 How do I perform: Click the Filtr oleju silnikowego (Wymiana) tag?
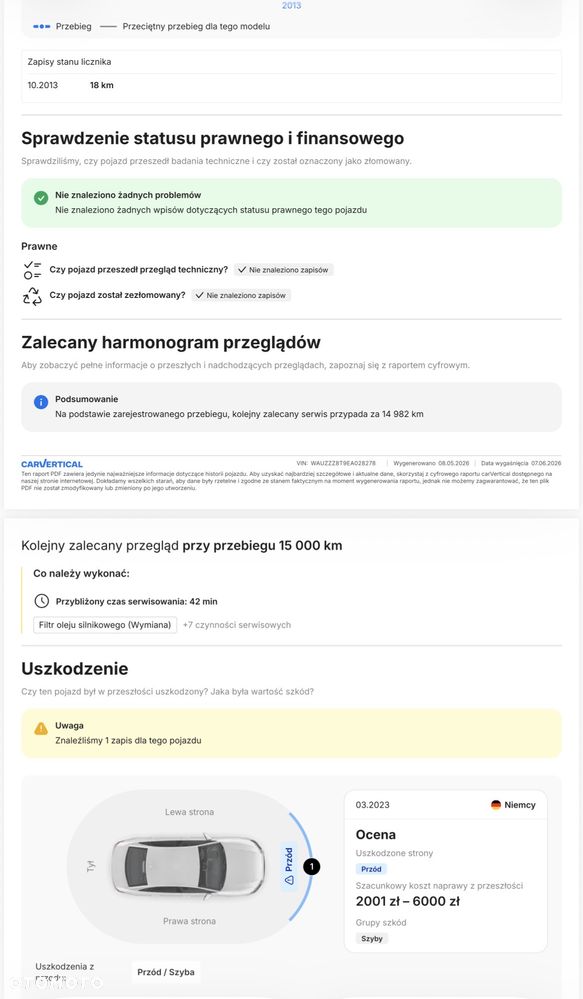click(x=105, y=625)
